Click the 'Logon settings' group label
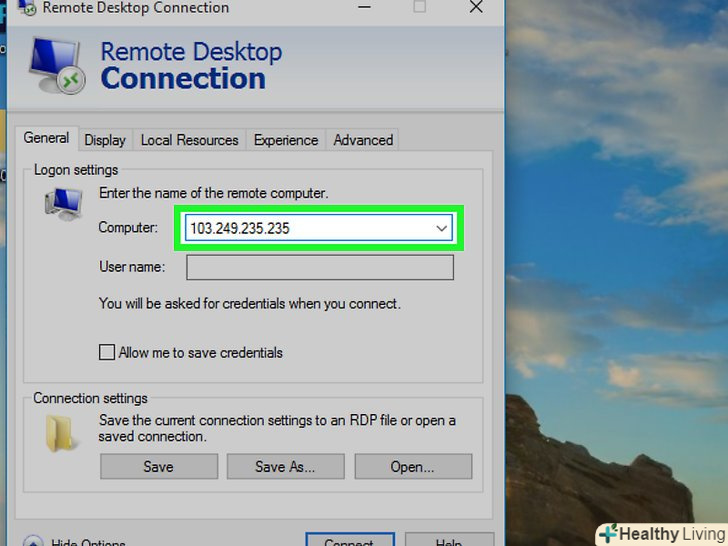This screenshot has height=546, width=728. click(x=76, y=170)
